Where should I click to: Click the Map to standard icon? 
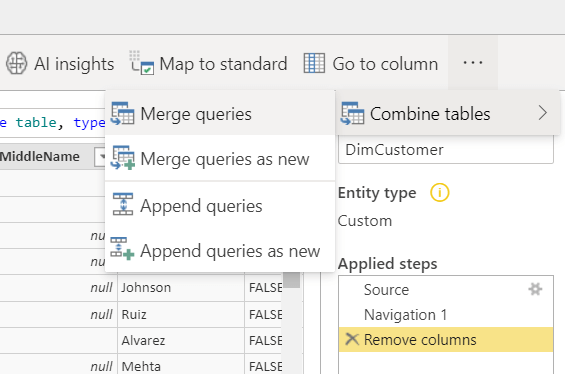click(x=142, y=63)
